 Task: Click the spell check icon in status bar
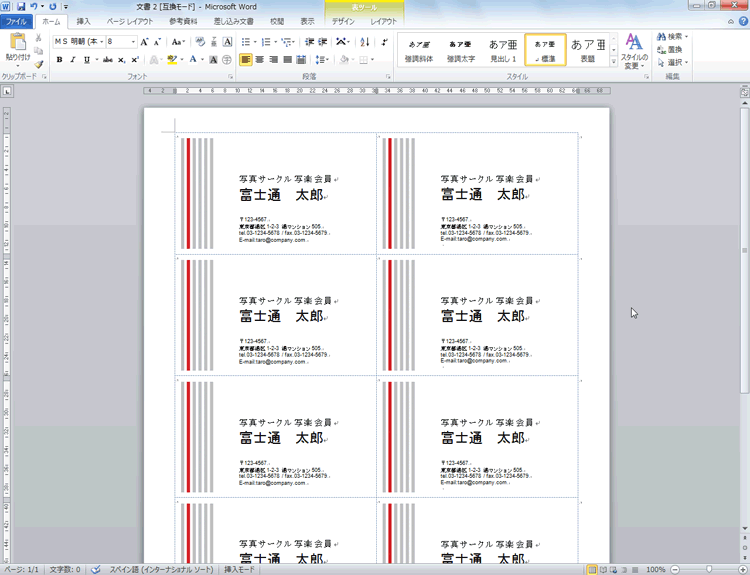(96, 569)
